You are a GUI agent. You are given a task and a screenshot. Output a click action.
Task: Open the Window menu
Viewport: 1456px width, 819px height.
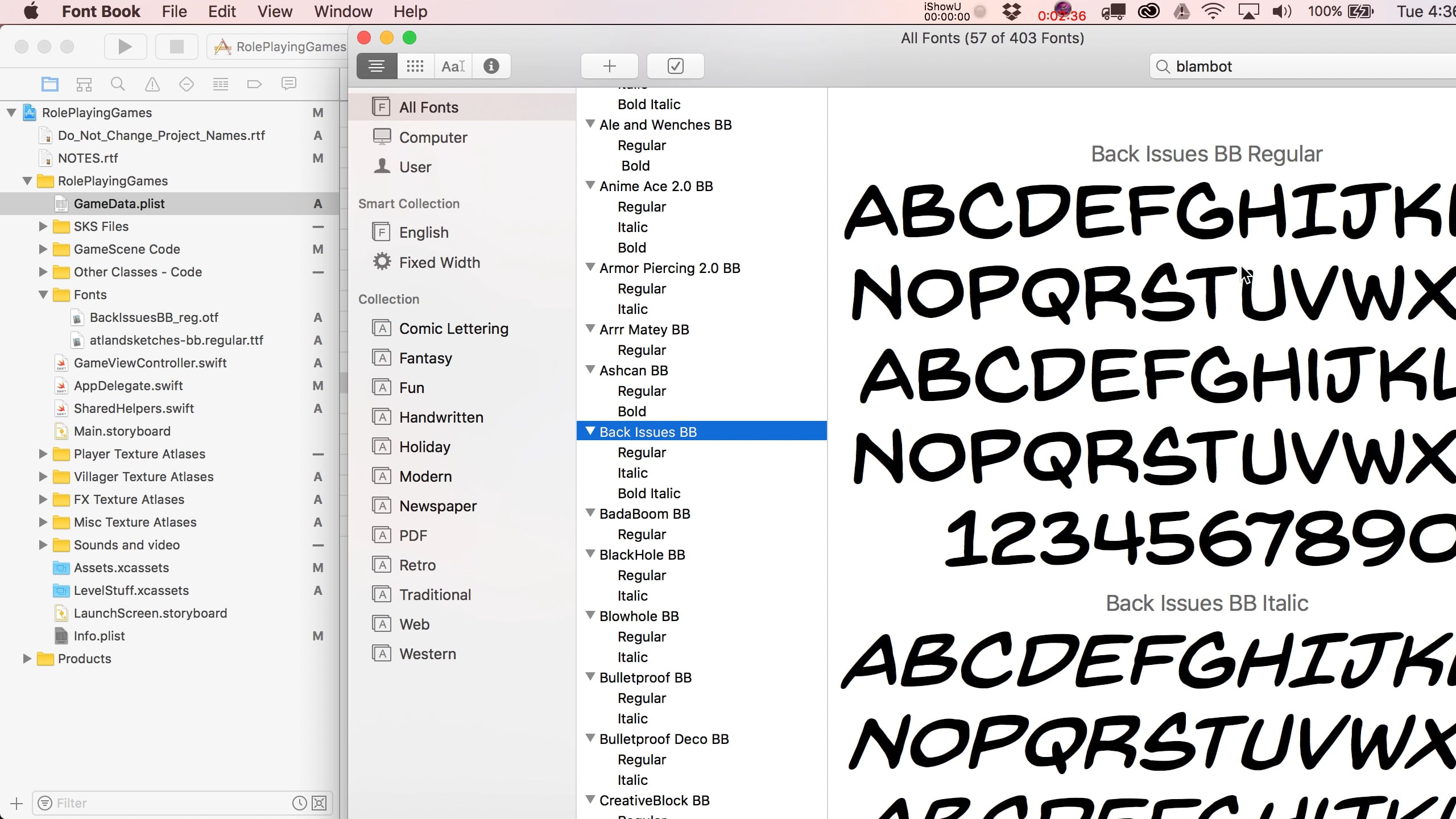343,11
